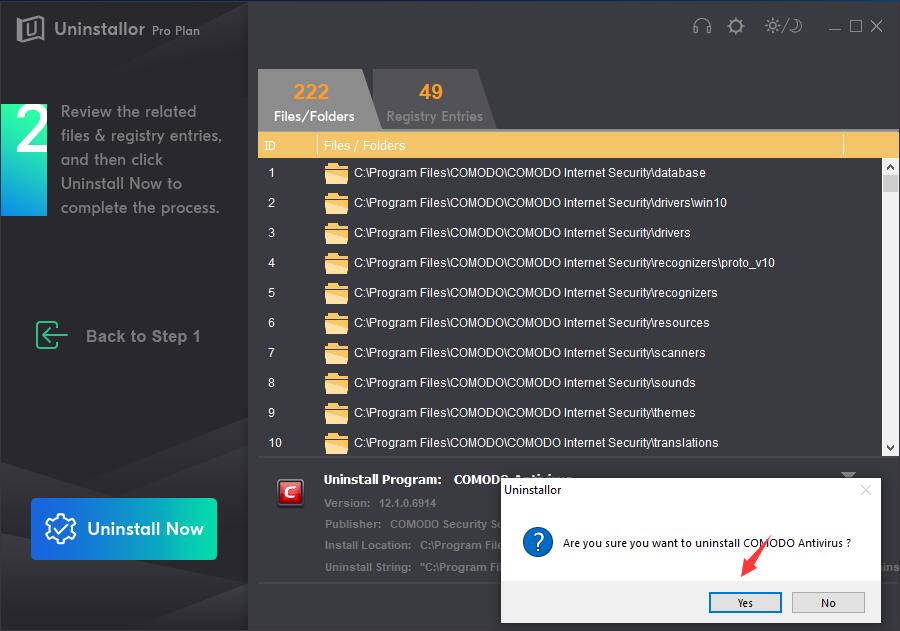
Task: Collapse program details with triangle arrow
Action: 848,475
